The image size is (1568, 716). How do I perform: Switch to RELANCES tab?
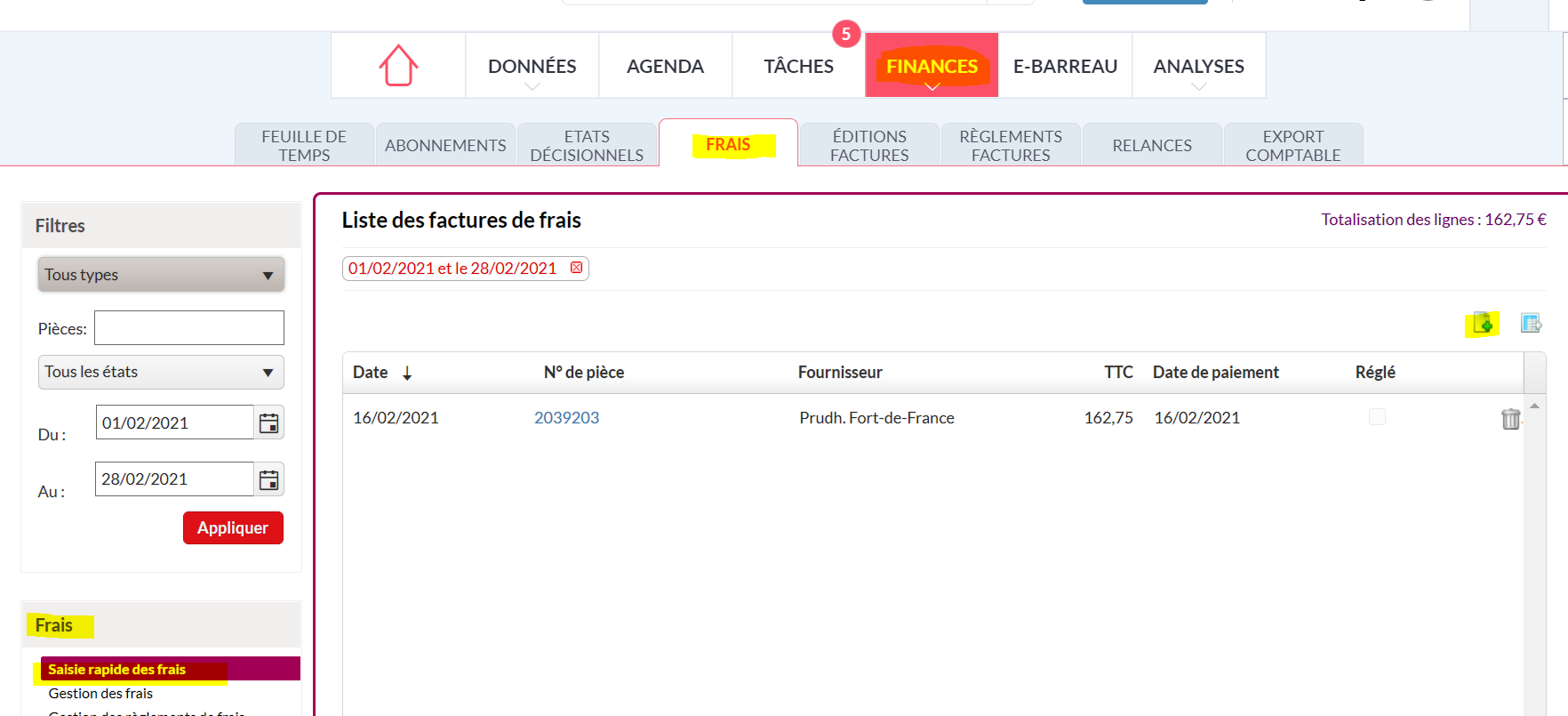[1152, 145]
